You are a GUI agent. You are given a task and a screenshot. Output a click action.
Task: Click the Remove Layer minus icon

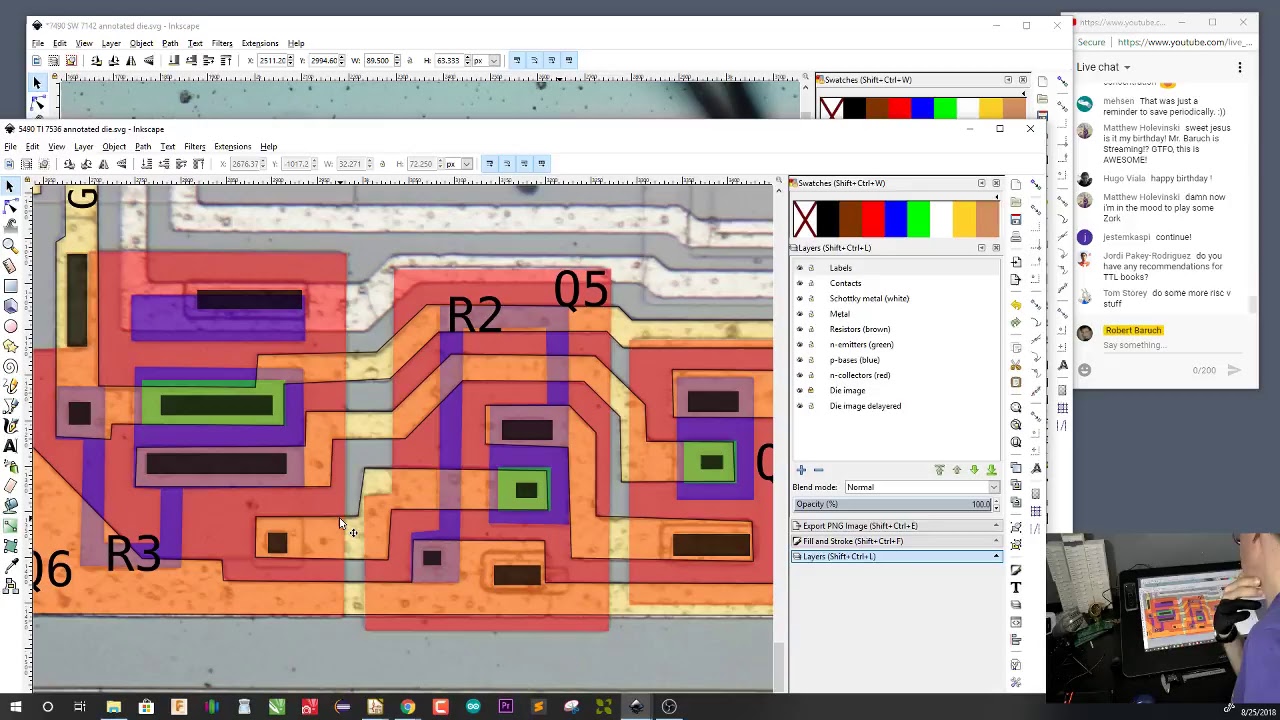[x=818, y=470]
